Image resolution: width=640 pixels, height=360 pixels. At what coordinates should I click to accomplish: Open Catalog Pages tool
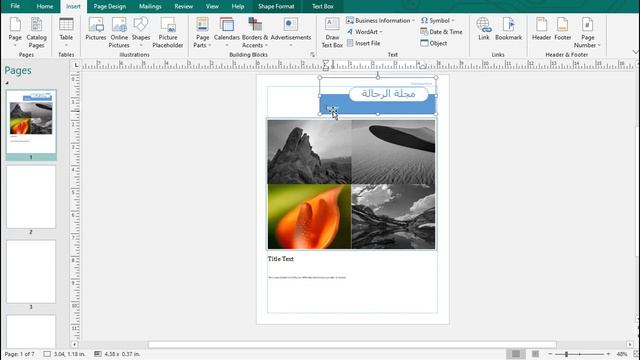point(36,32)
